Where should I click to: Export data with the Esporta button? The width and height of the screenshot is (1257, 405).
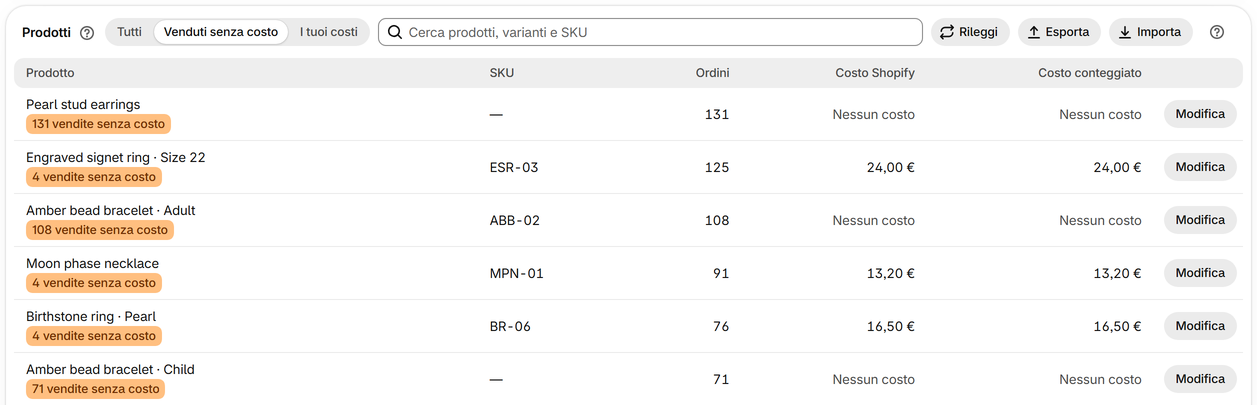pos(1059,32)
